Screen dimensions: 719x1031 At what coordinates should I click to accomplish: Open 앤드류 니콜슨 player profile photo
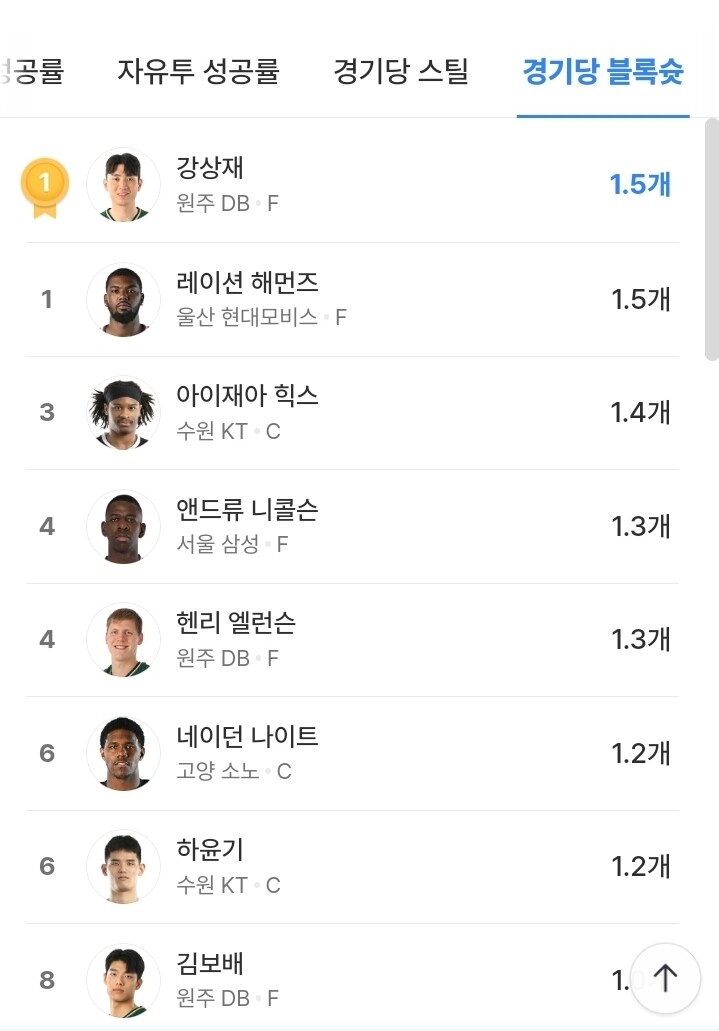pos(123,526)
